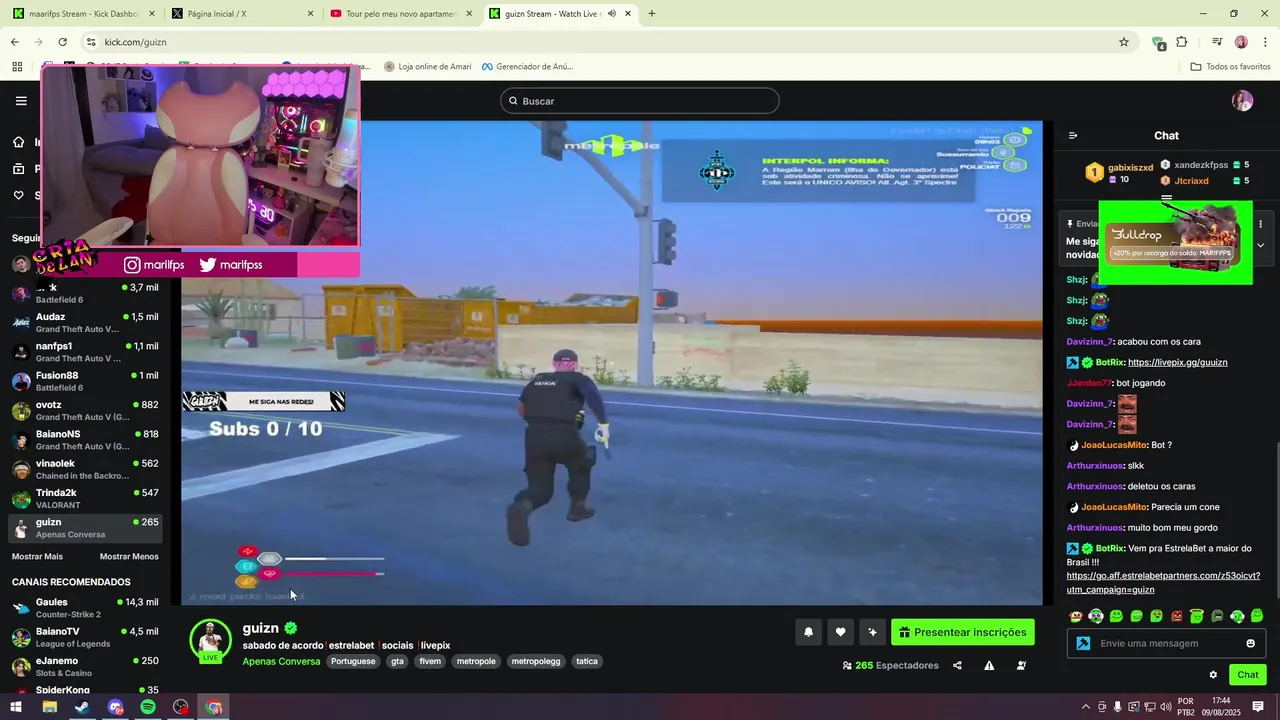Switch to maarifps Stream Kick Dashboard tab
This screenshot has width=1280, height=720.
tap(84, 14)
